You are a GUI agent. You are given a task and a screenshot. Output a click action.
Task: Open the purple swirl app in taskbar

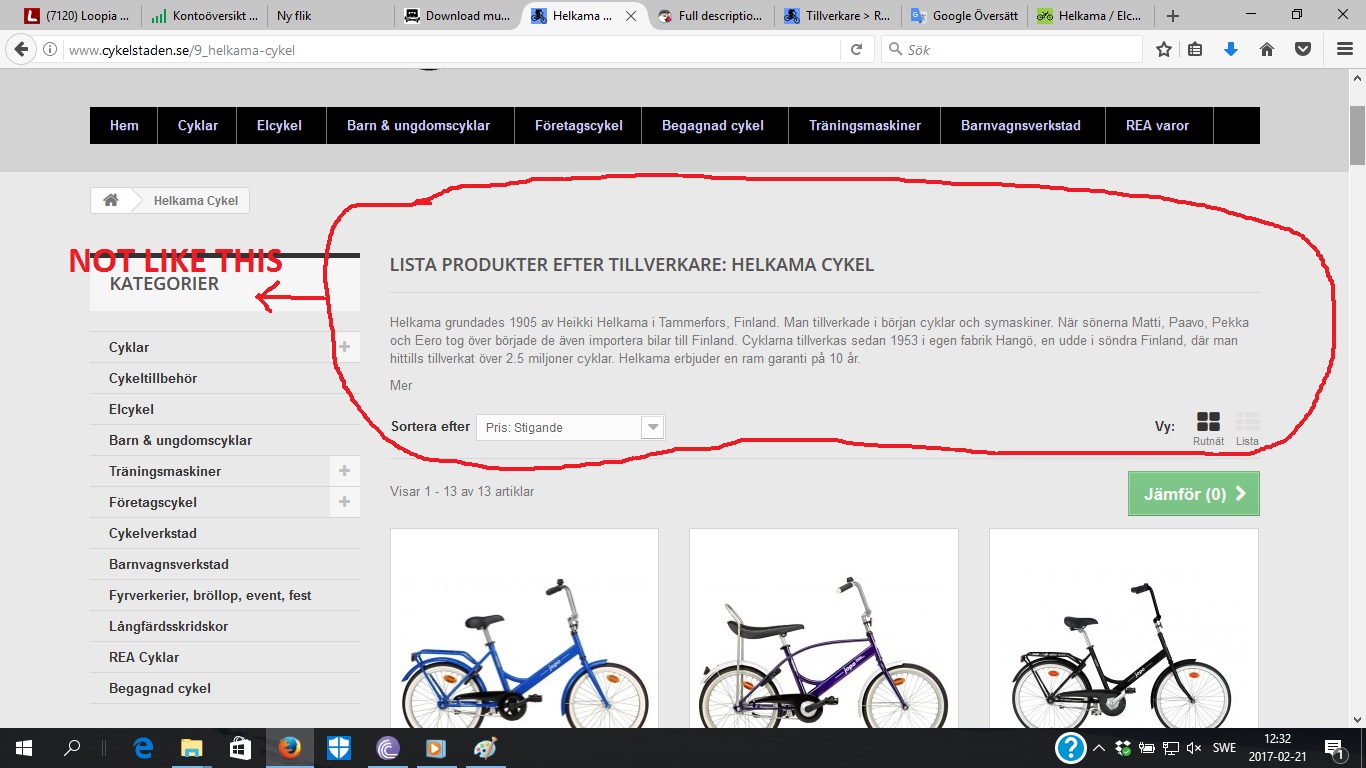(x=387, y=747)
